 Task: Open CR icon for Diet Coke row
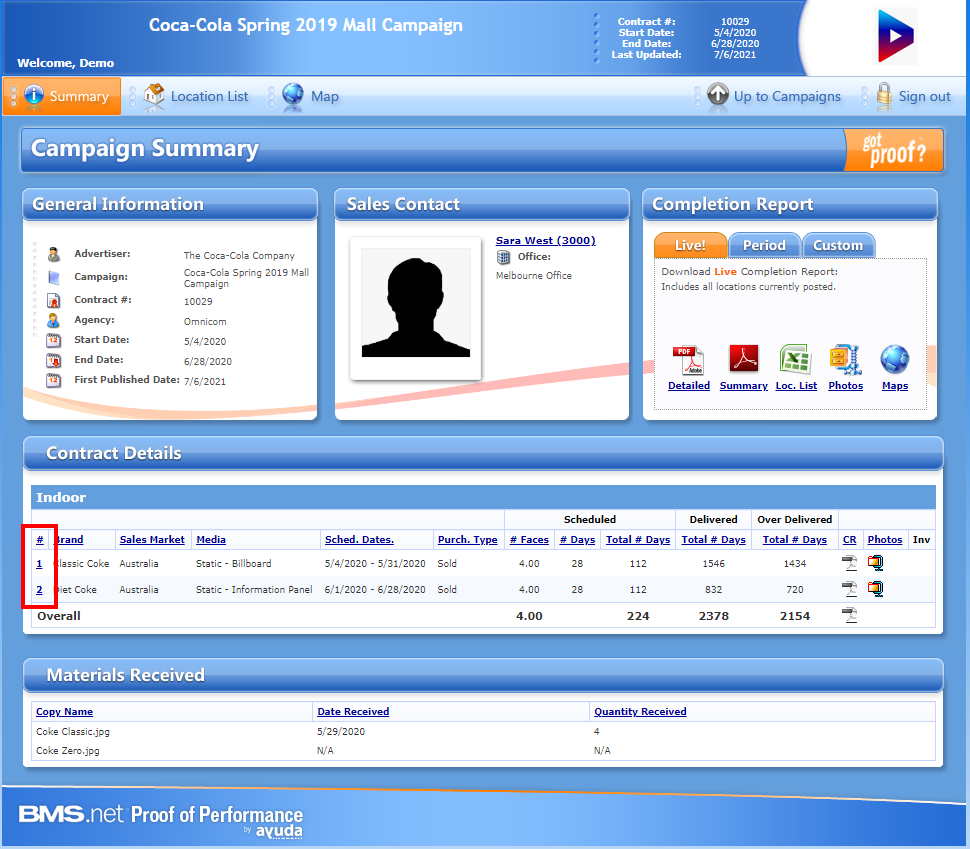(849, 589)
